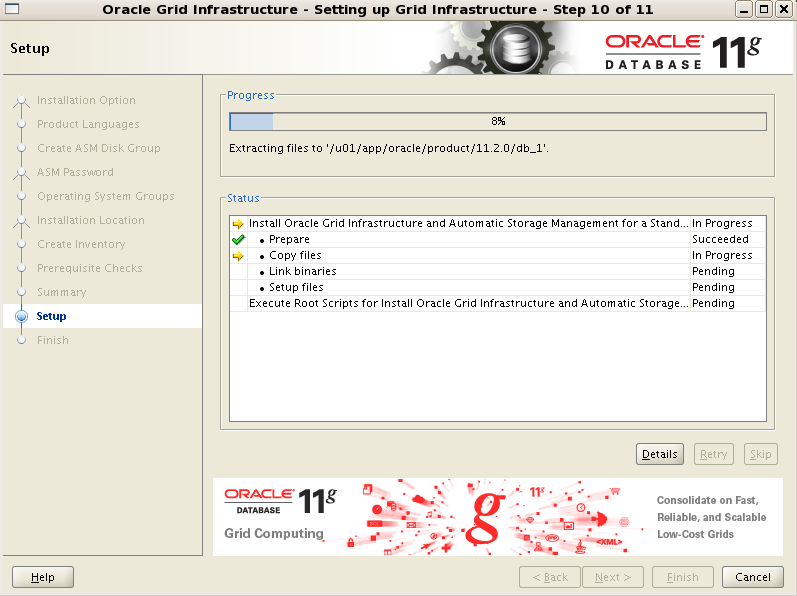Maximize the installer window
Viewport: 797px width, 596px height.
pos(764,9)
